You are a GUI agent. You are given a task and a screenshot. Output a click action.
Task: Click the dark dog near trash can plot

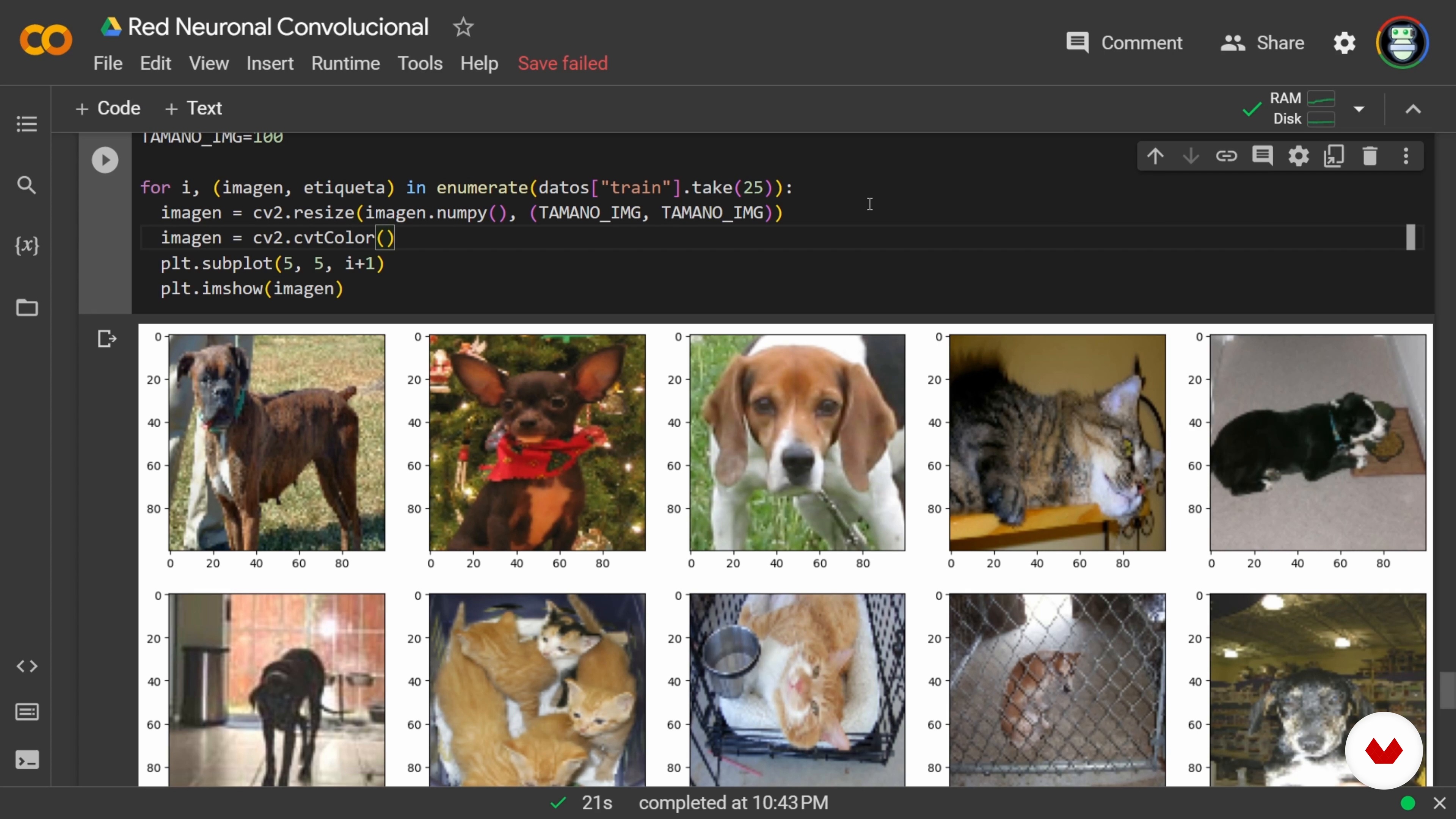pos(277,690)
